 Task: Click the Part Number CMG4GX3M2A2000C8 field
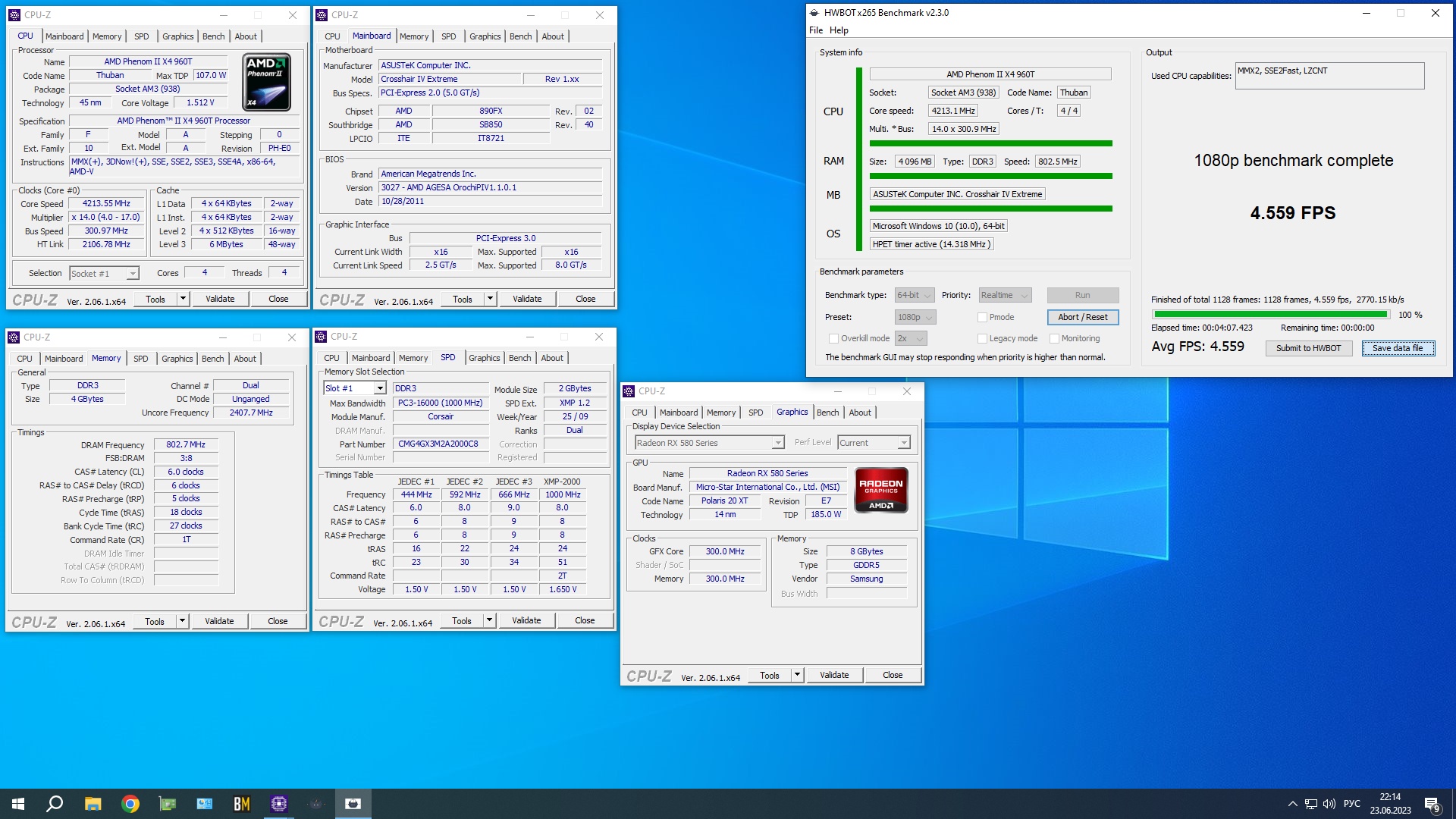(x=440, y=444)
